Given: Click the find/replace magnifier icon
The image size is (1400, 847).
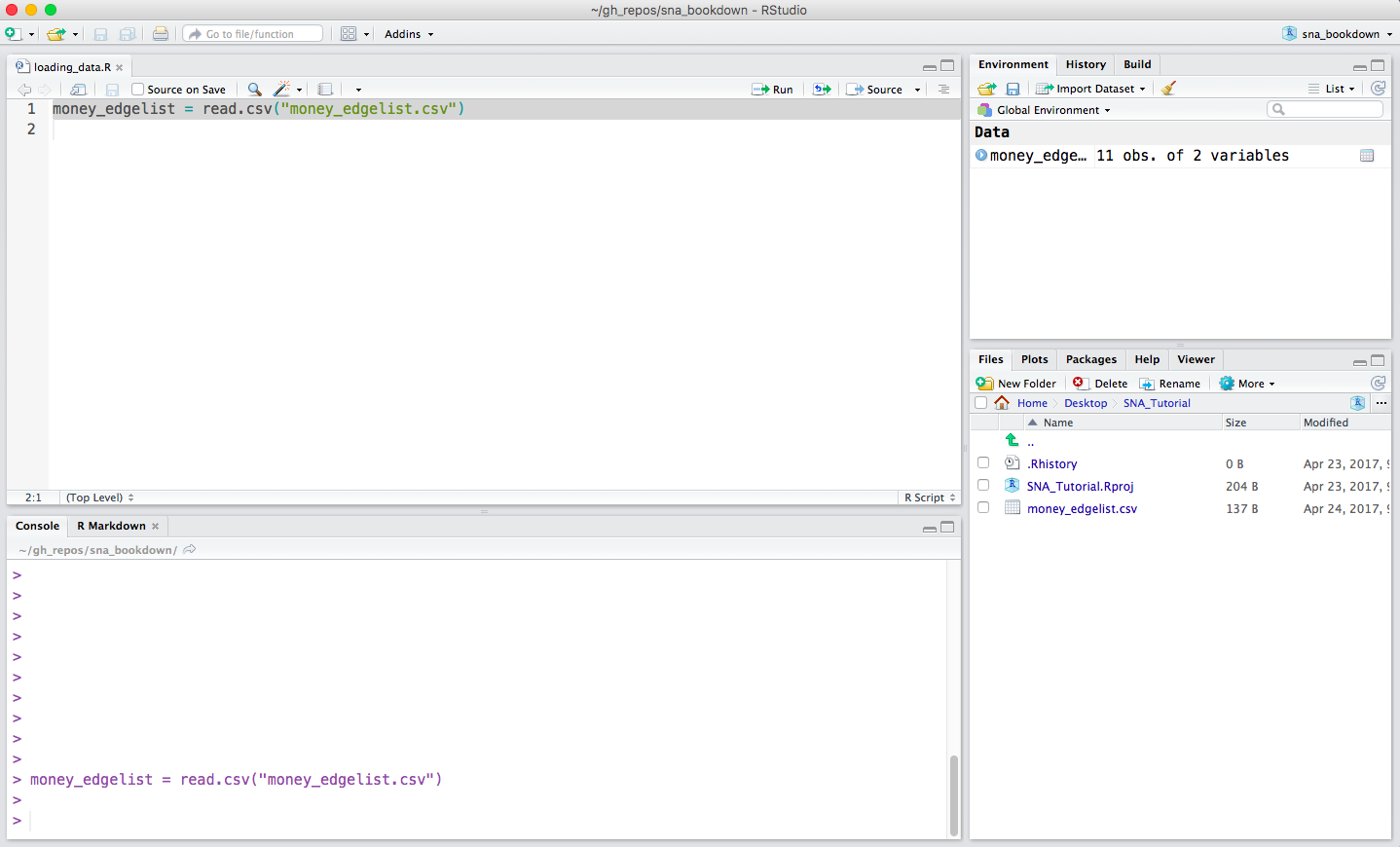Looking at the screenshot, I should [x=254, y=90].
